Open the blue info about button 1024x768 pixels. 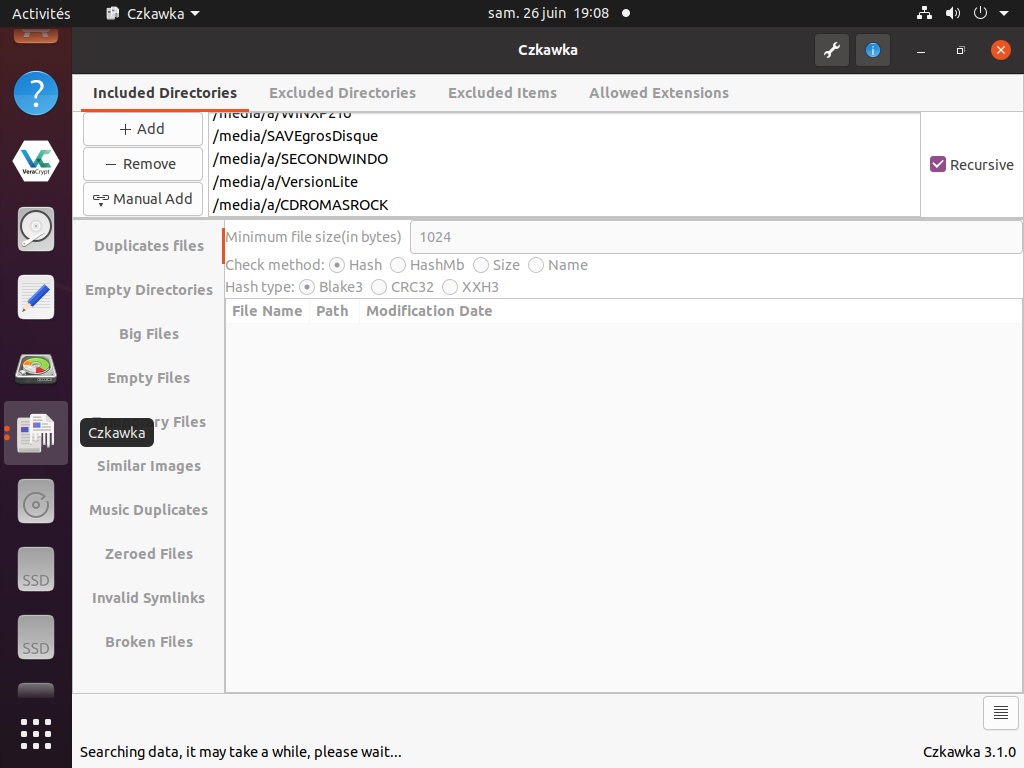[873, 50]
